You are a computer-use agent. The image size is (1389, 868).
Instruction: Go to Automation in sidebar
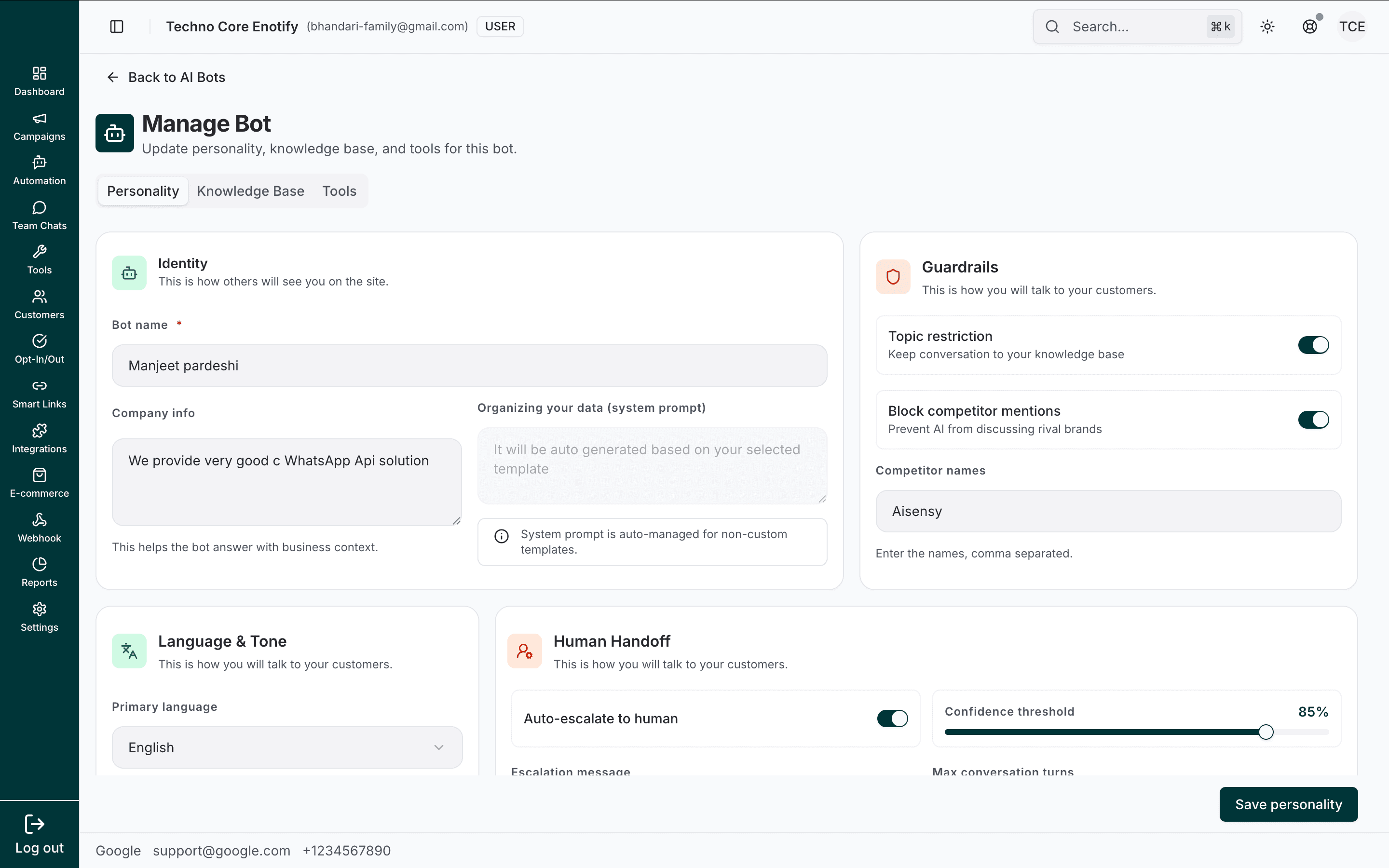pyautogui.click(x=39, y=171)
